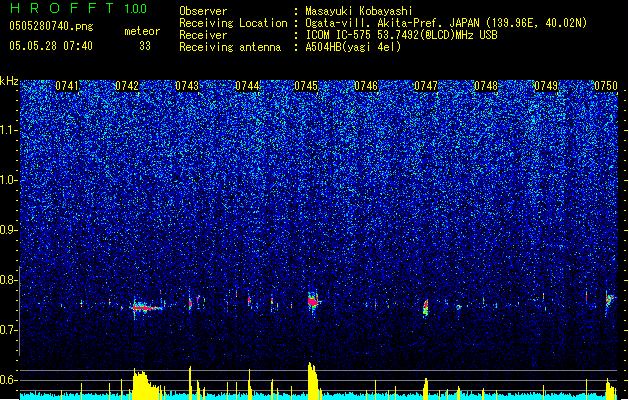Viewport: 629px width, 400px height.
Task: Click the meteor echo near 0750
Action: (x=610, y=299)
